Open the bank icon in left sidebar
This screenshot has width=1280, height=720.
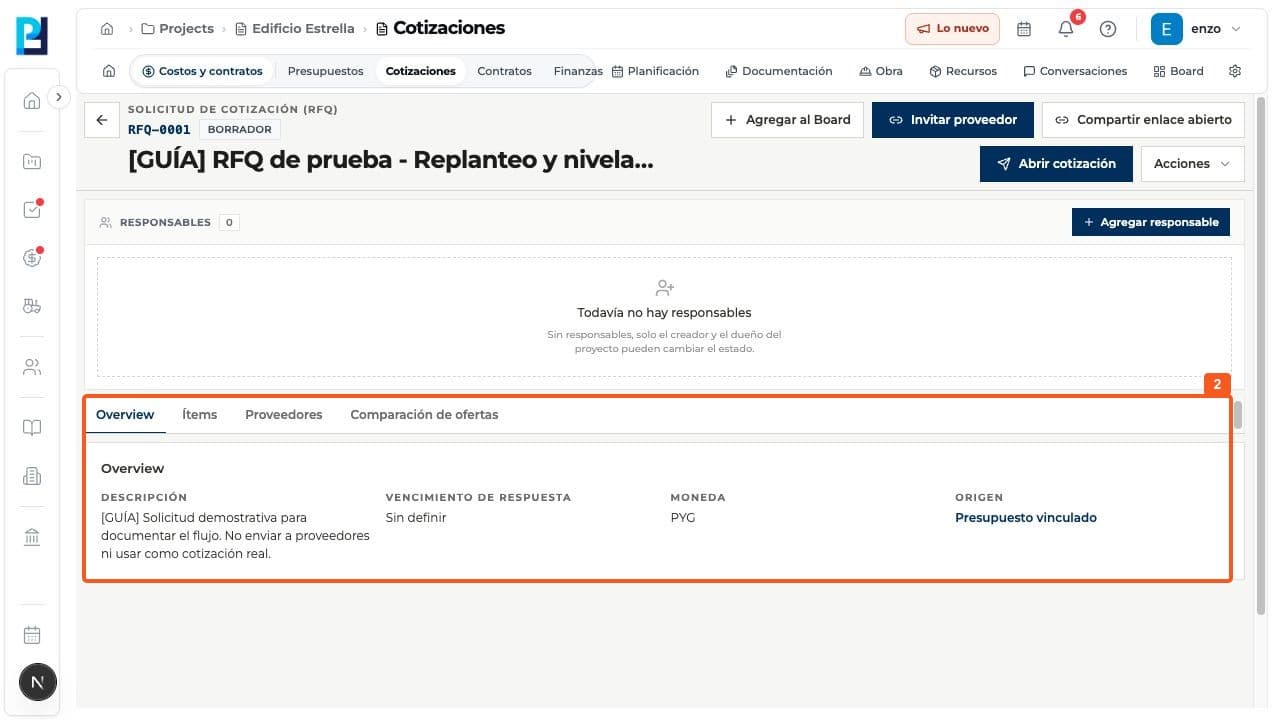click(32, 538)
